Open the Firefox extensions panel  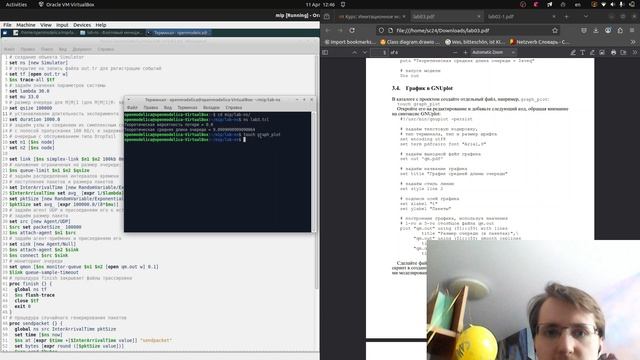620,30
